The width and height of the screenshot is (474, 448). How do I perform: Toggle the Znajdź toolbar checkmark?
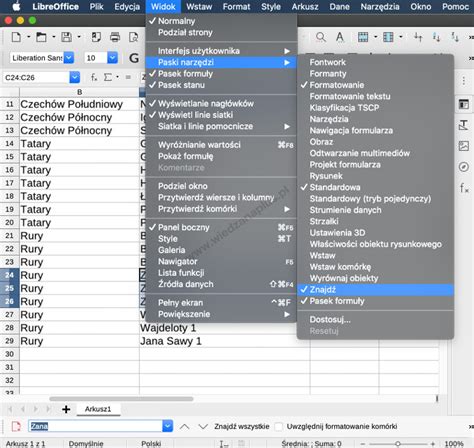pos(375,290)
